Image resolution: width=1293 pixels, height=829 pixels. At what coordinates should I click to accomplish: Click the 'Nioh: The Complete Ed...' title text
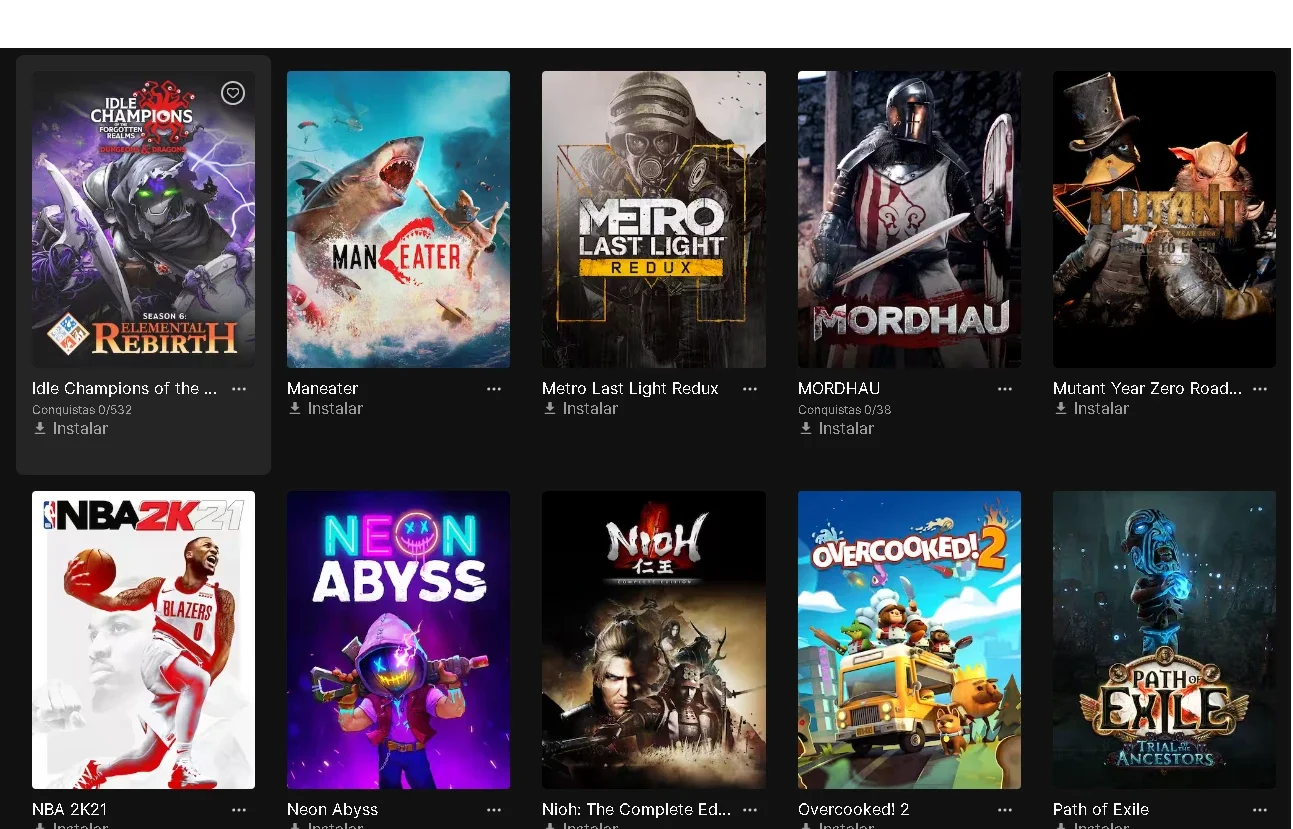point(636,809)
